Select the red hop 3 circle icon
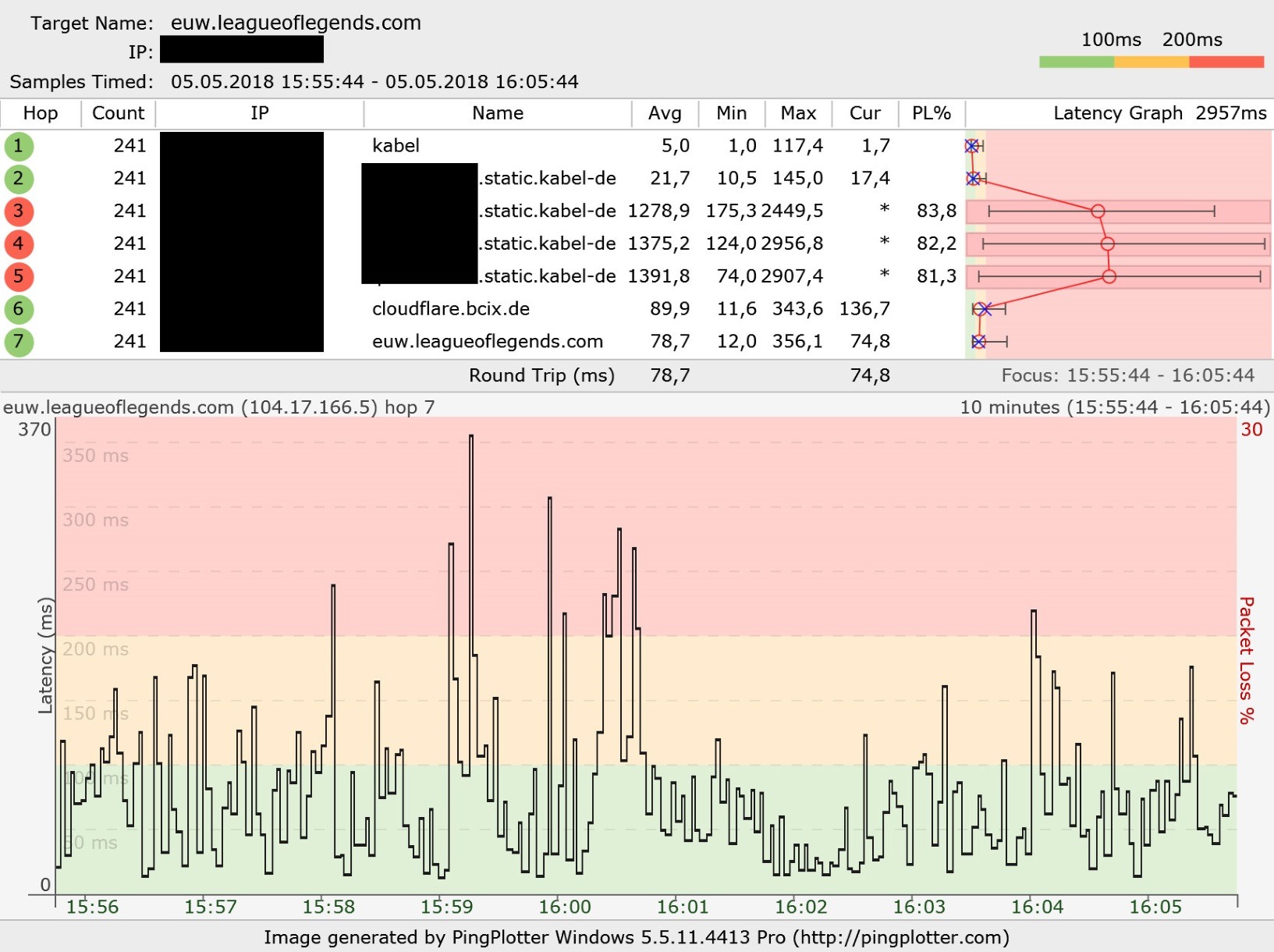Viewport: 1274px width, 952px height. pos(19,211)
